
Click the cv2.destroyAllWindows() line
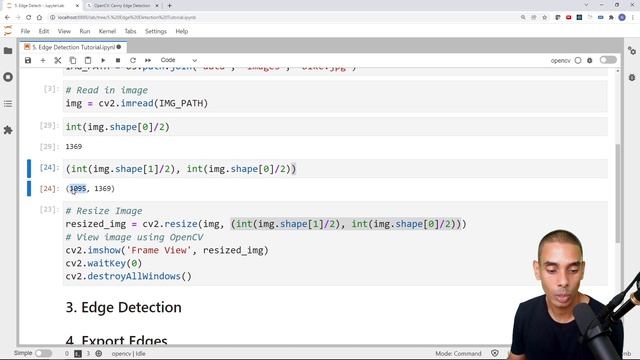tap(128, 276)
